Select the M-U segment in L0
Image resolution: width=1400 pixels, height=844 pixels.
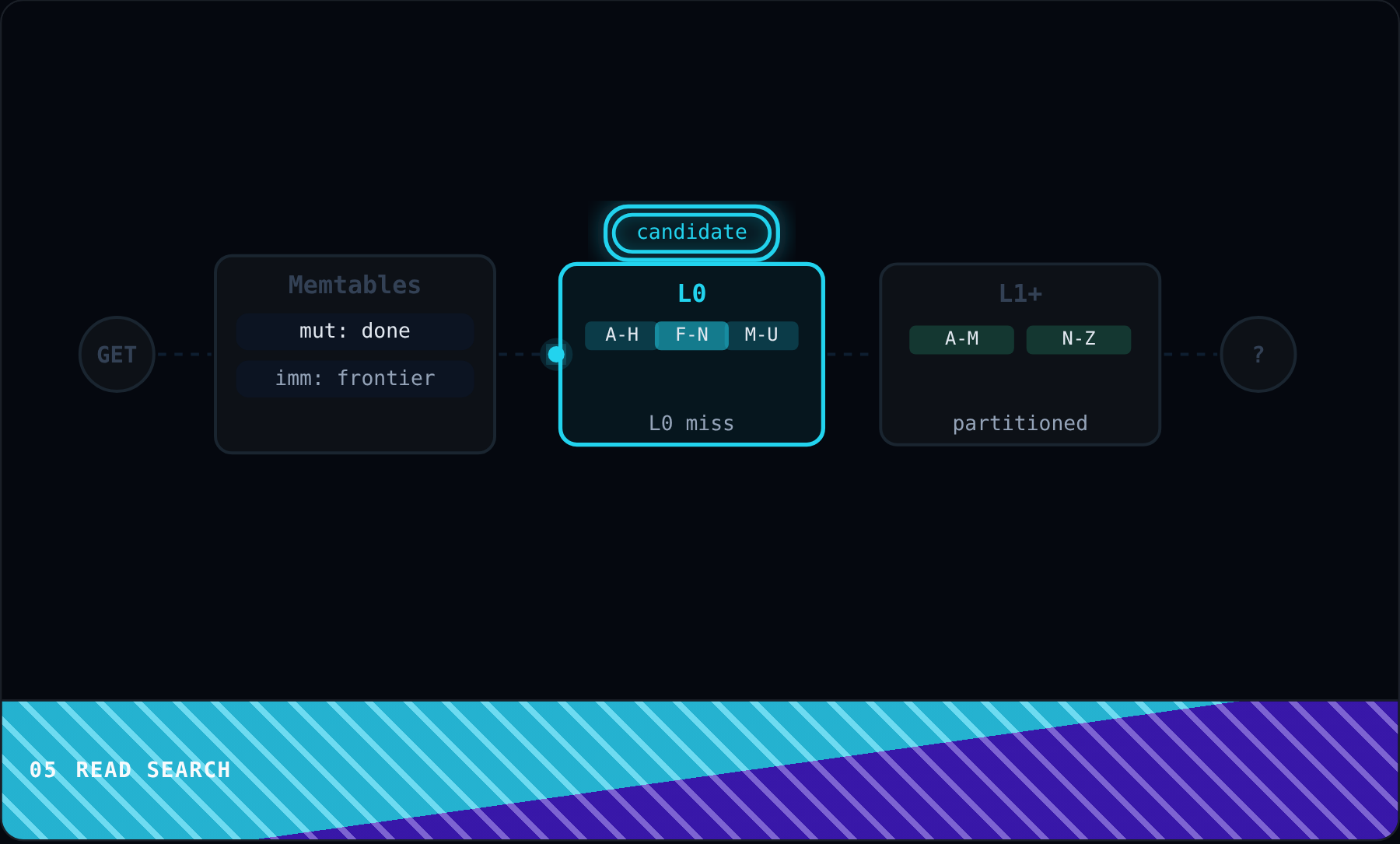(x=761, y=335)
